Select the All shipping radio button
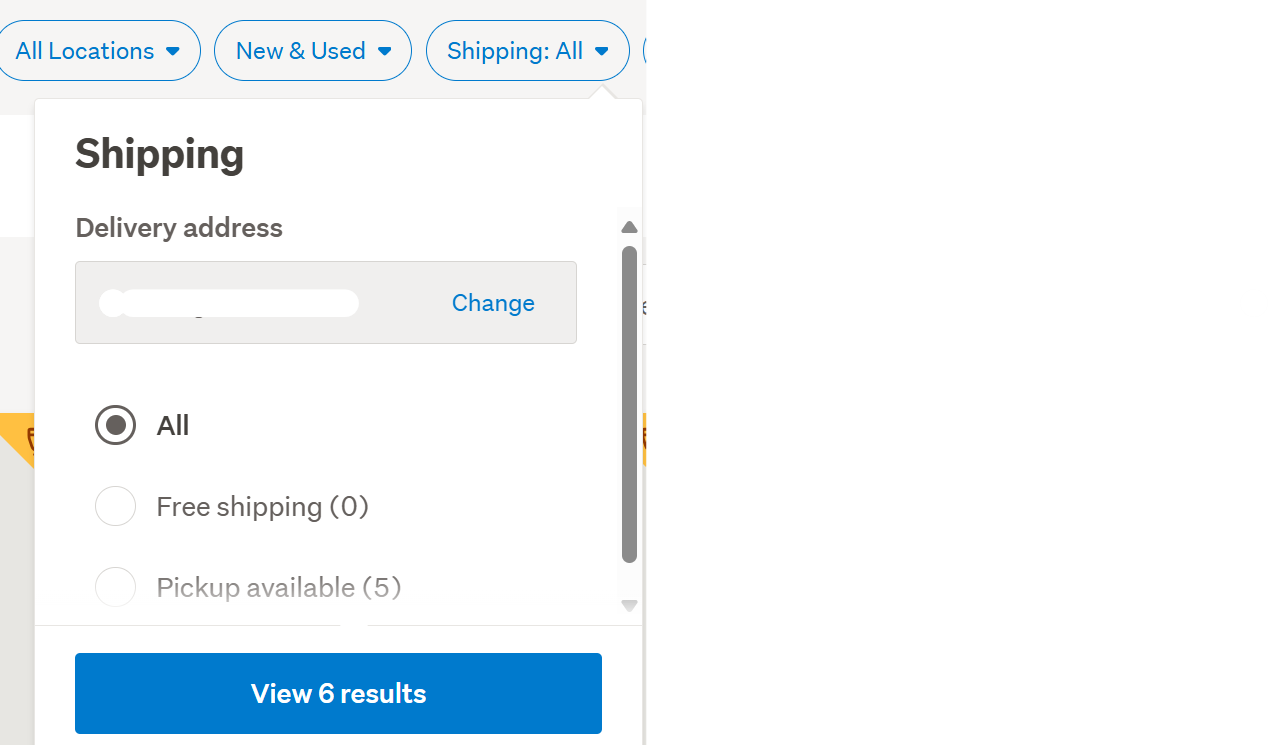 (x=115, y=426)
